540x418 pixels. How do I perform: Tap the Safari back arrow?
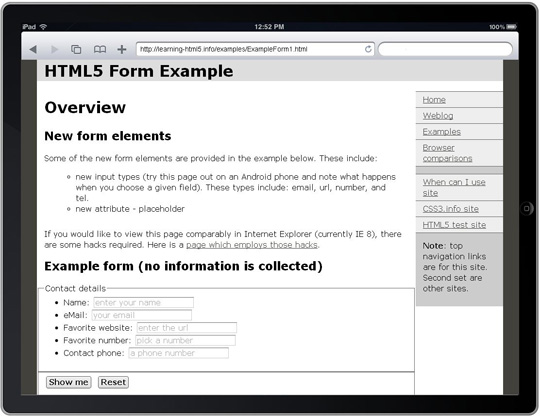coord(33,49)
